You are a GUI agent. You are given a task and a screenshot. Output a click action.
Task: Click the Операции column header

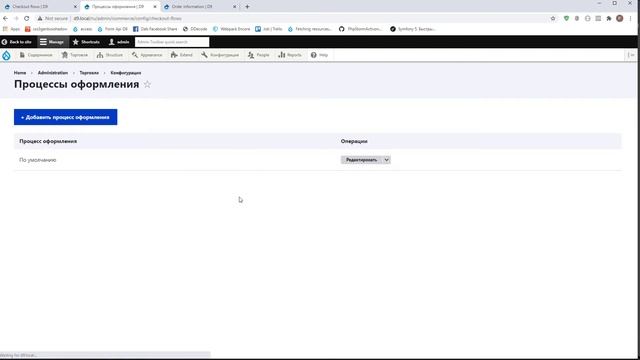coord(354,141)
